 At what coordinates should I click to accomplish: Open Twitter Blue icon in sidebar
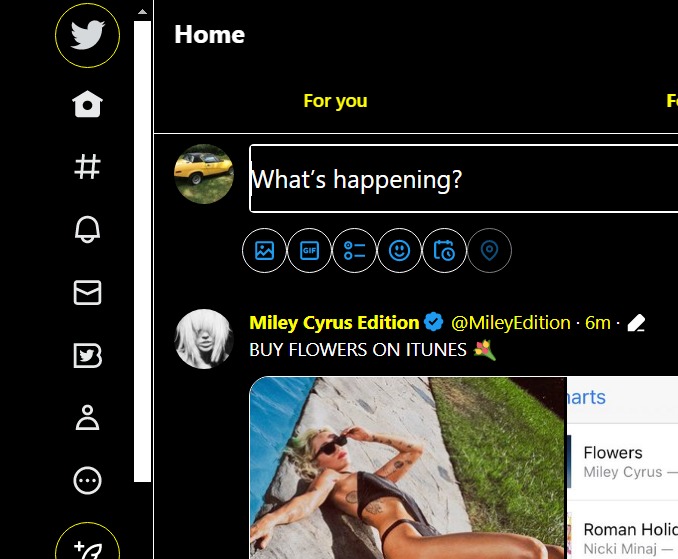click(x=87, y=355)
